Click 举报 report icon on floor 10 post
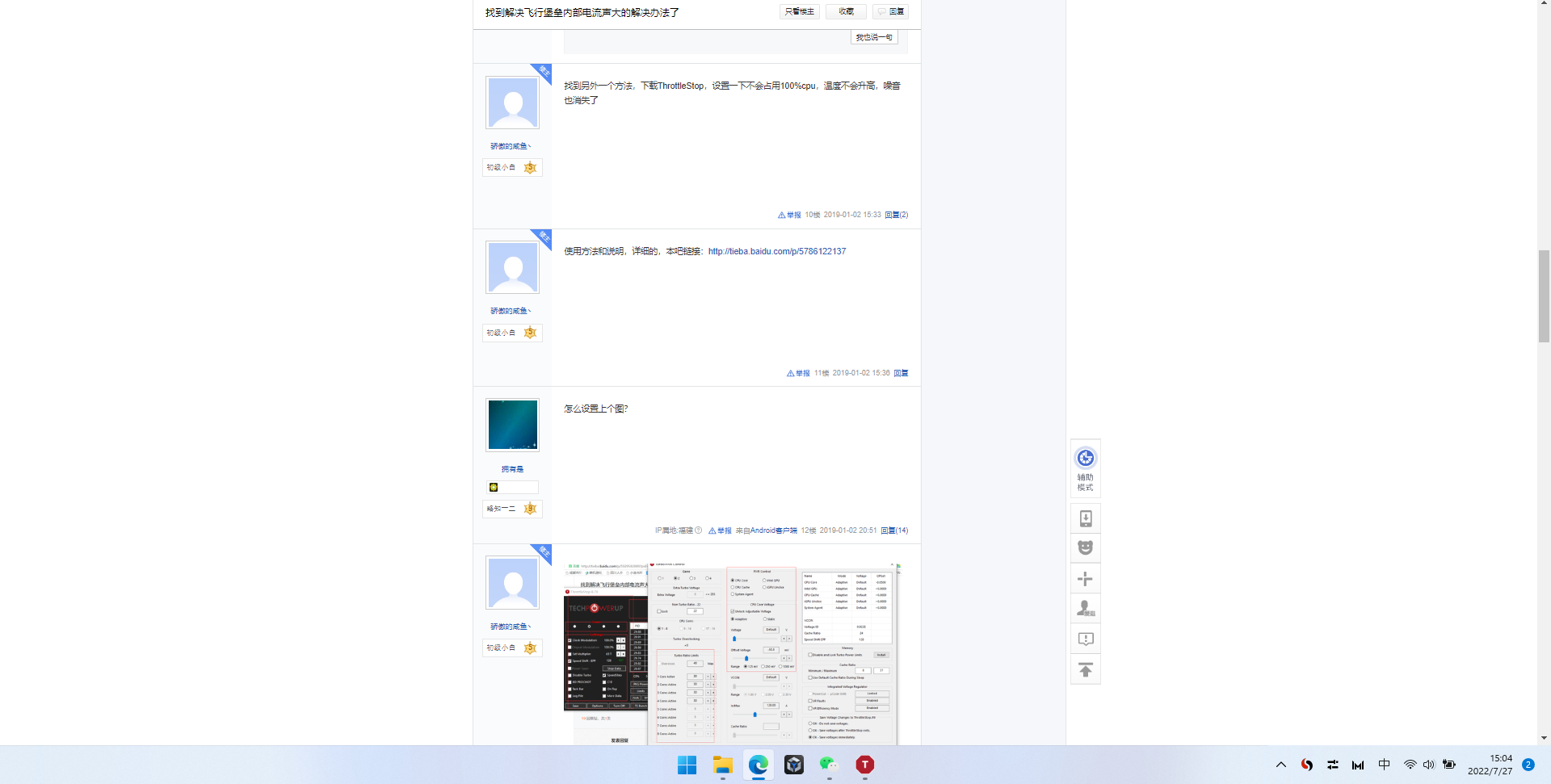Image resolution: width=1551 pixels, height=784 pixels. [789, 215]
